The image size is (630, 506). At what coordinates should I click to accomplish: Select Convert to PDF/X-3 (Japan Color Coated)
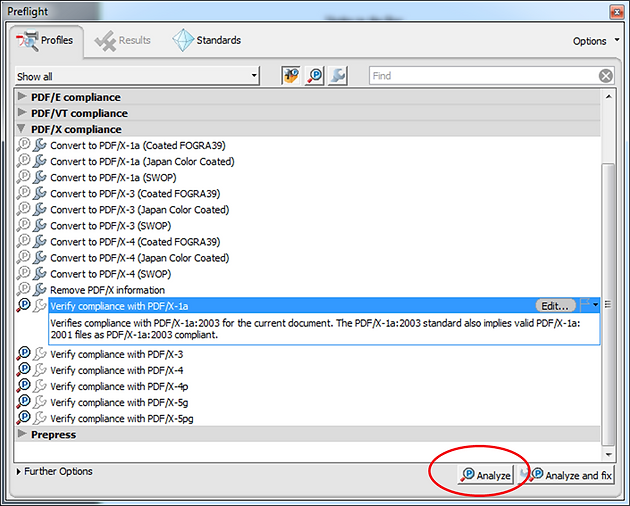[139, 210]
